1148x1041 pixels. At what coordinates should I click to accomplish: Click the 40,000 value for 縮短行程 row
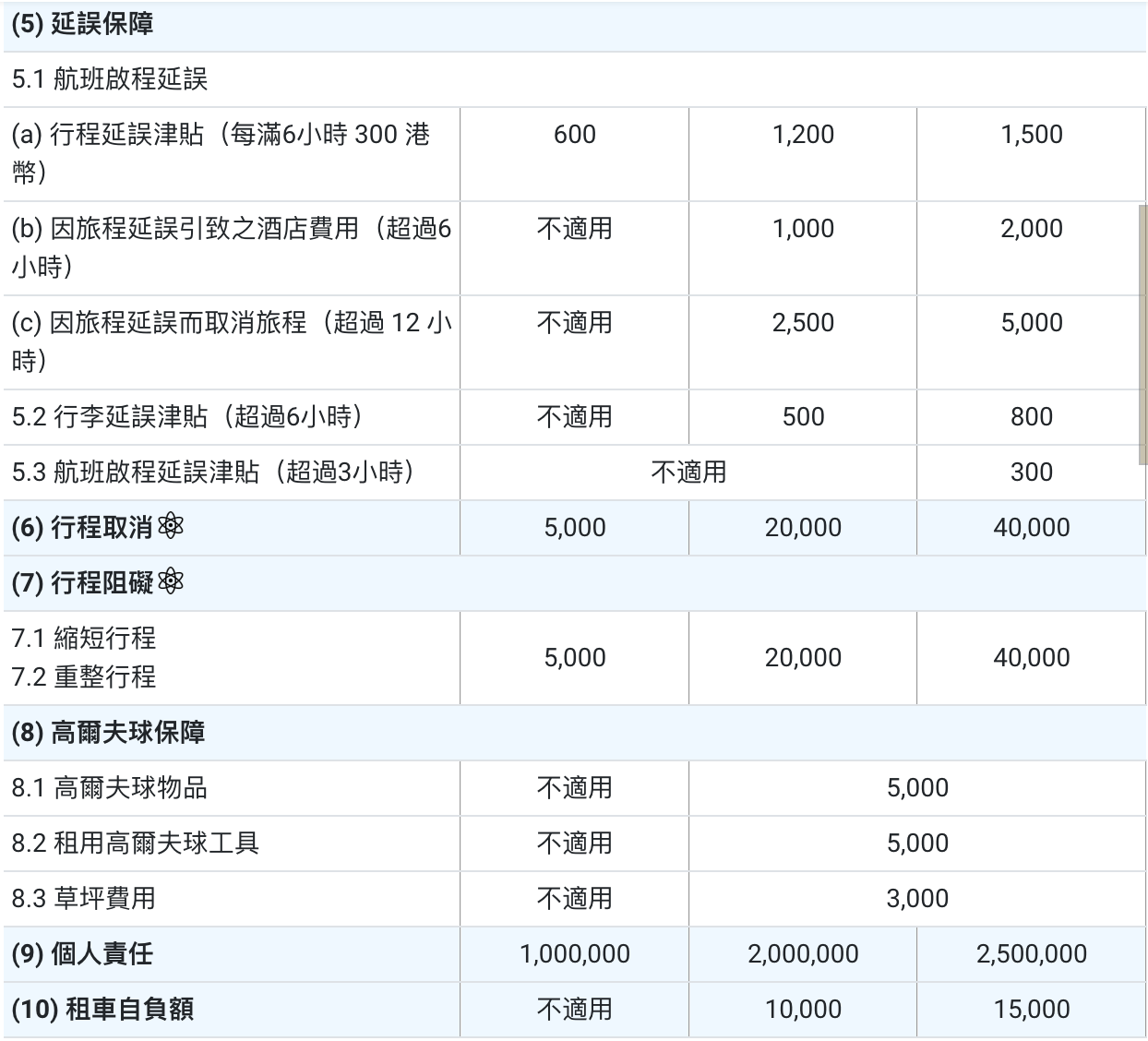click(1032, 658)
